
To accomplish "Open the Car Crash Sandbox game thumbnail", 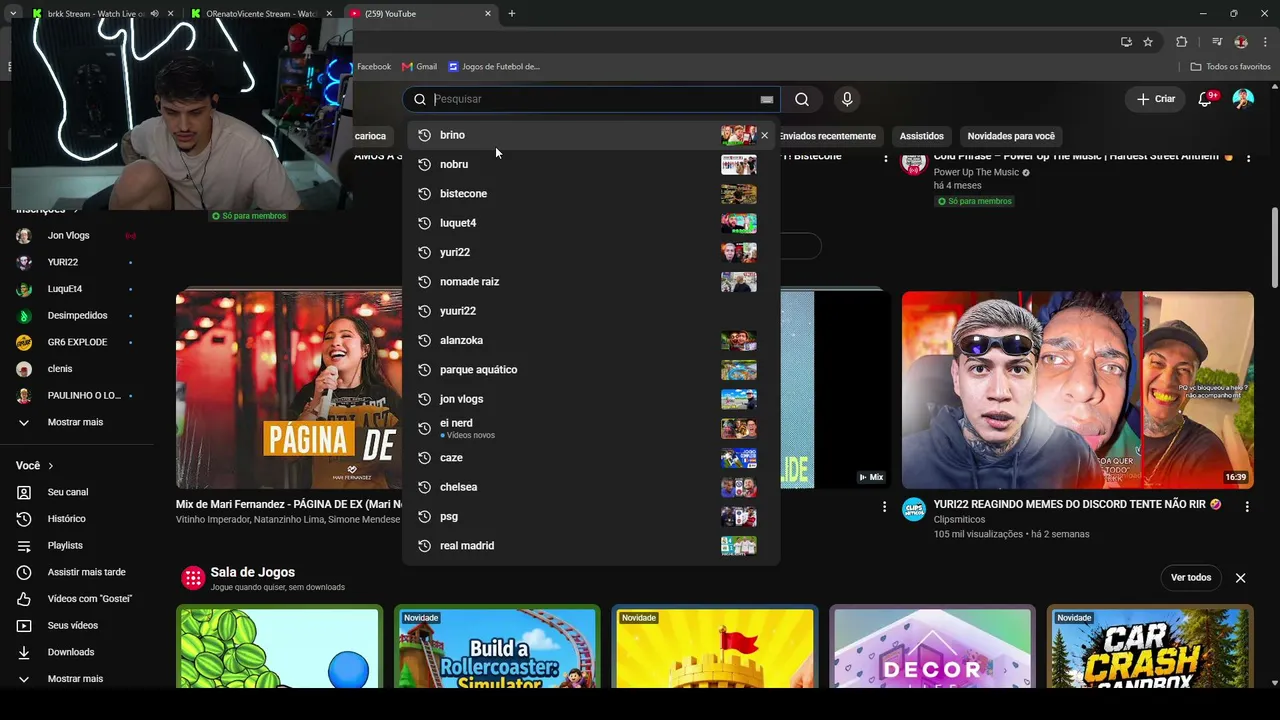I will [1150, 647].
